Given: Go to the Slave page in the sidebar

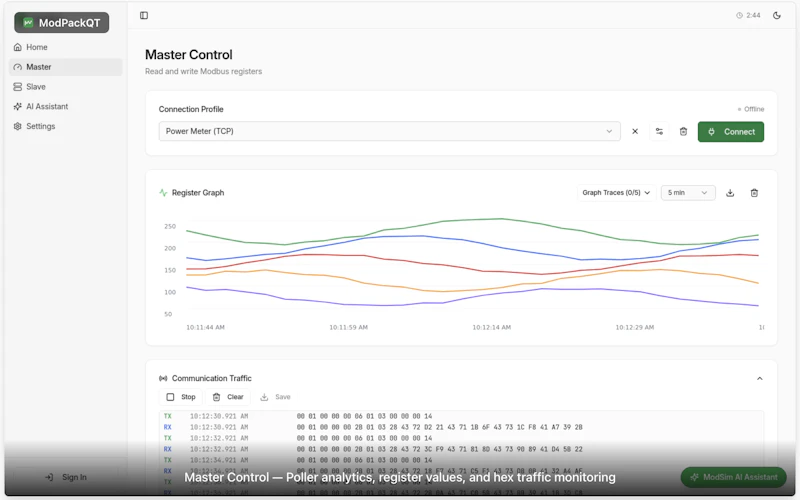Looking at the screenshot, I should (65, 87).
